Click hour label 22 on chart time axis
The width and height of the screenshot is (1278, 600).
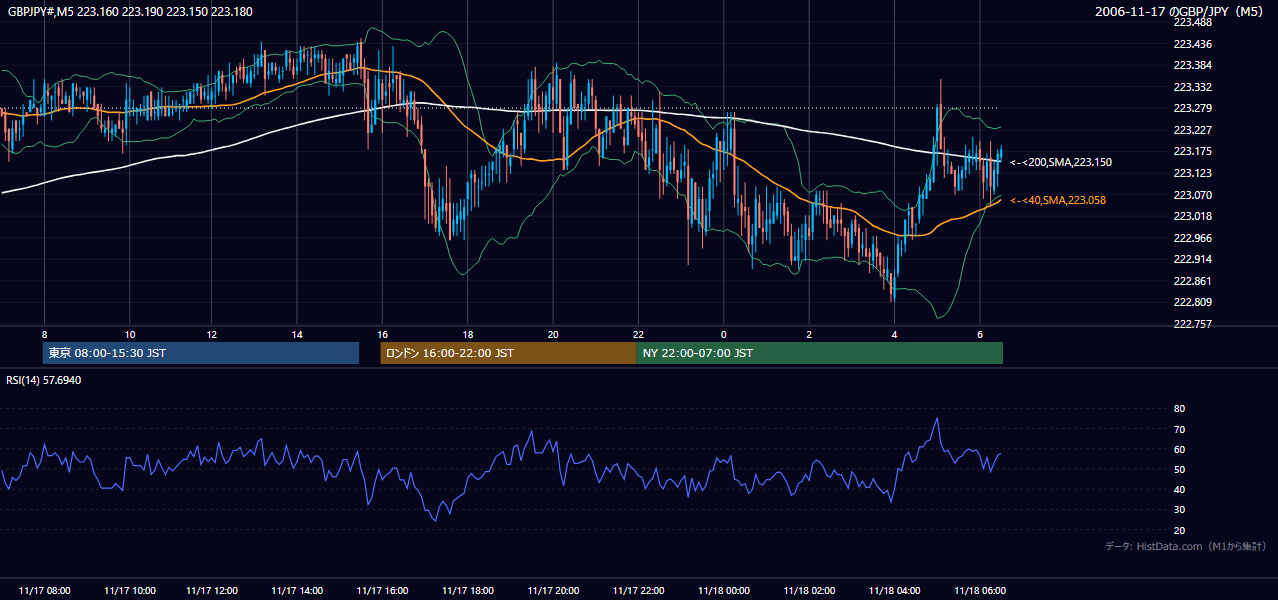click(x=638, y=334)
